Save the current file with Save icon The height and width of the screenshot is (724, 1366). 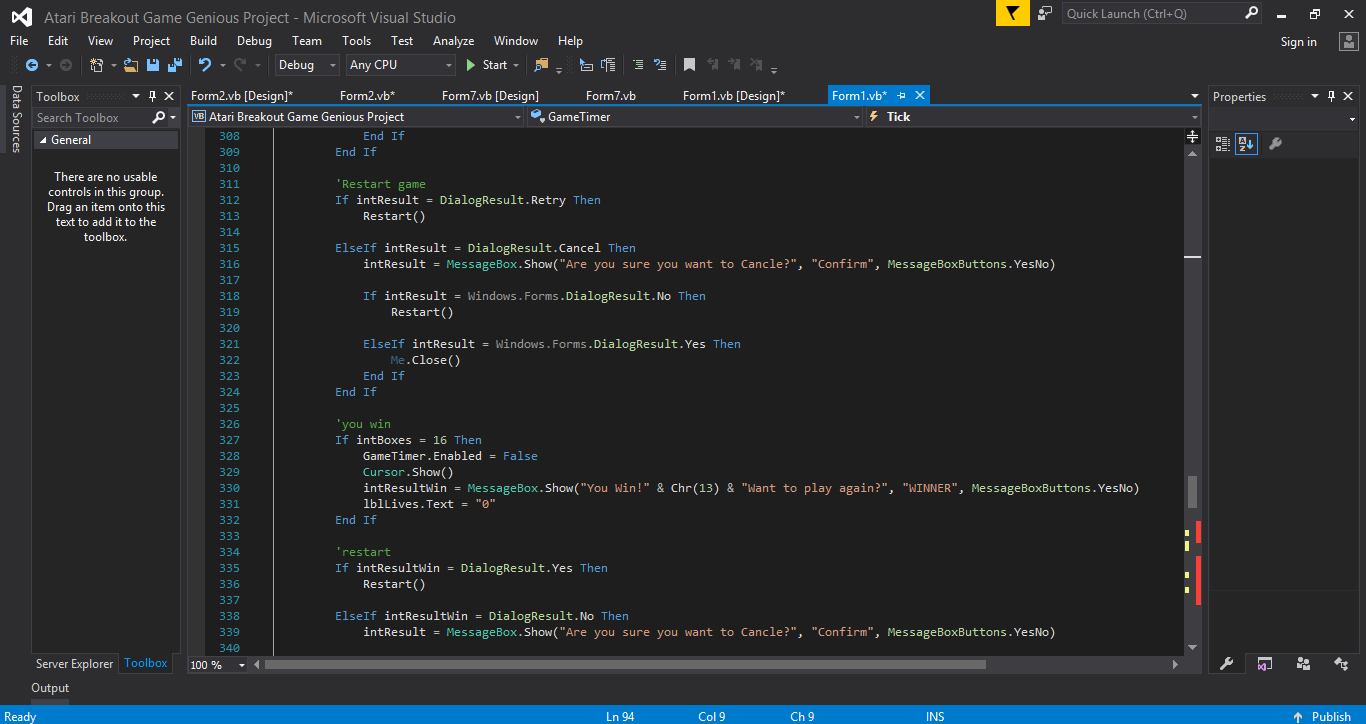(153, 65)
